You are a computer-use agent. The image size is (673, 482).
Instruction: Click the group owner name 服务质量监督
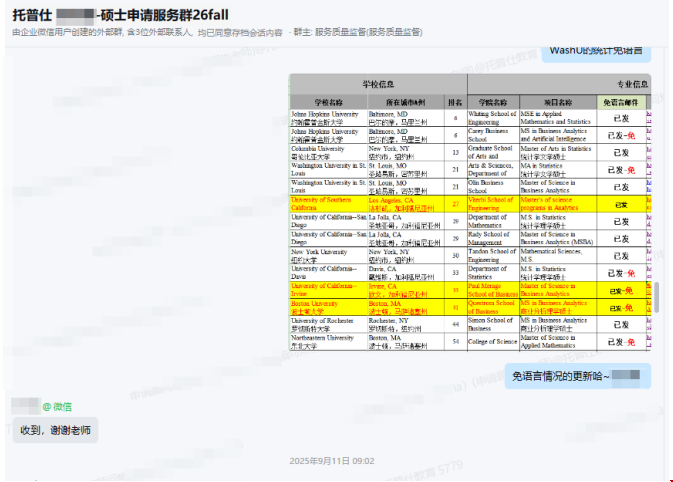point(340,33)
